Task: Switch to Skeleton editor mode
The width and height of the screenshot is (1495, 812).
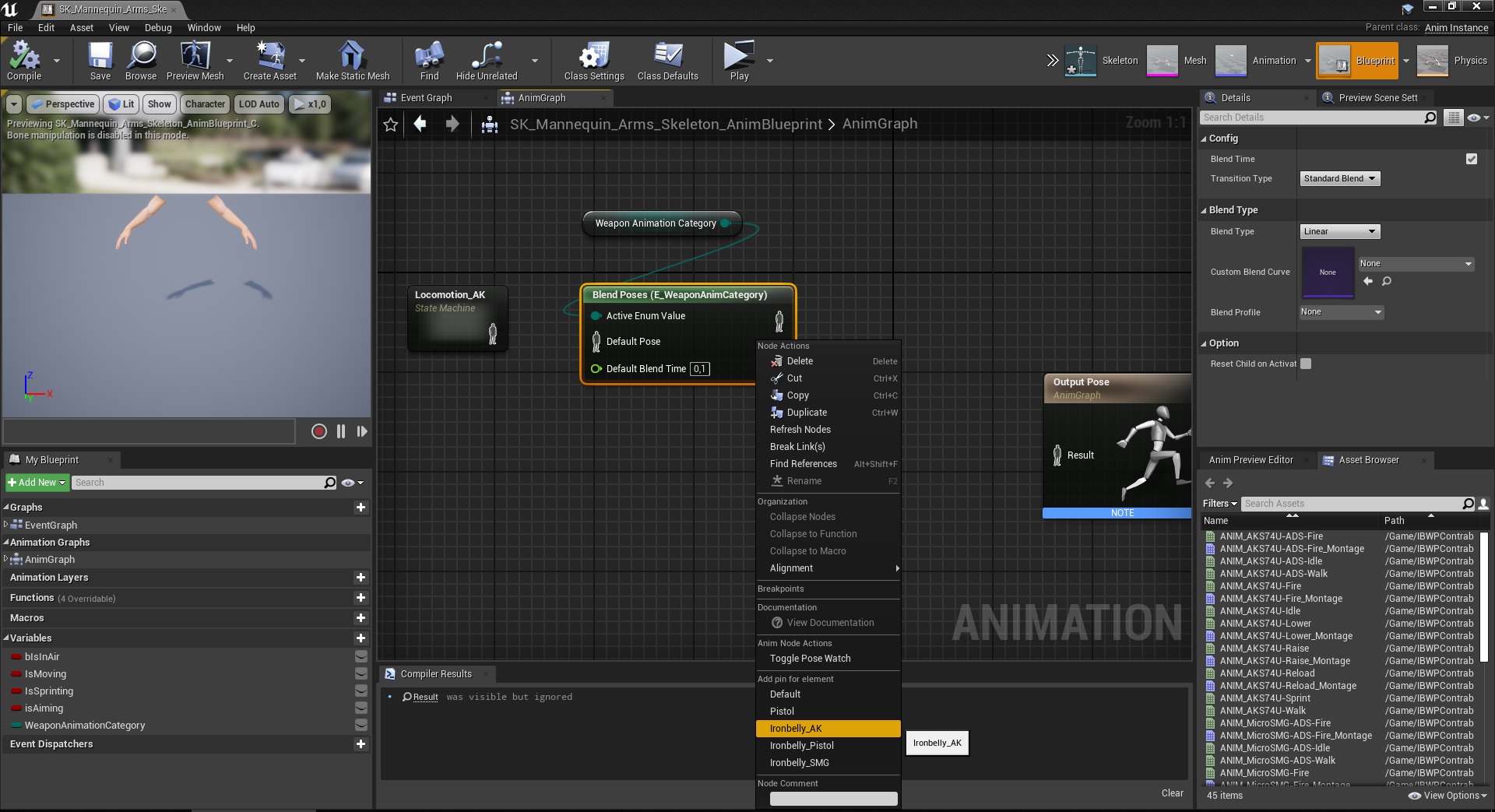Action: [1081, 61]
